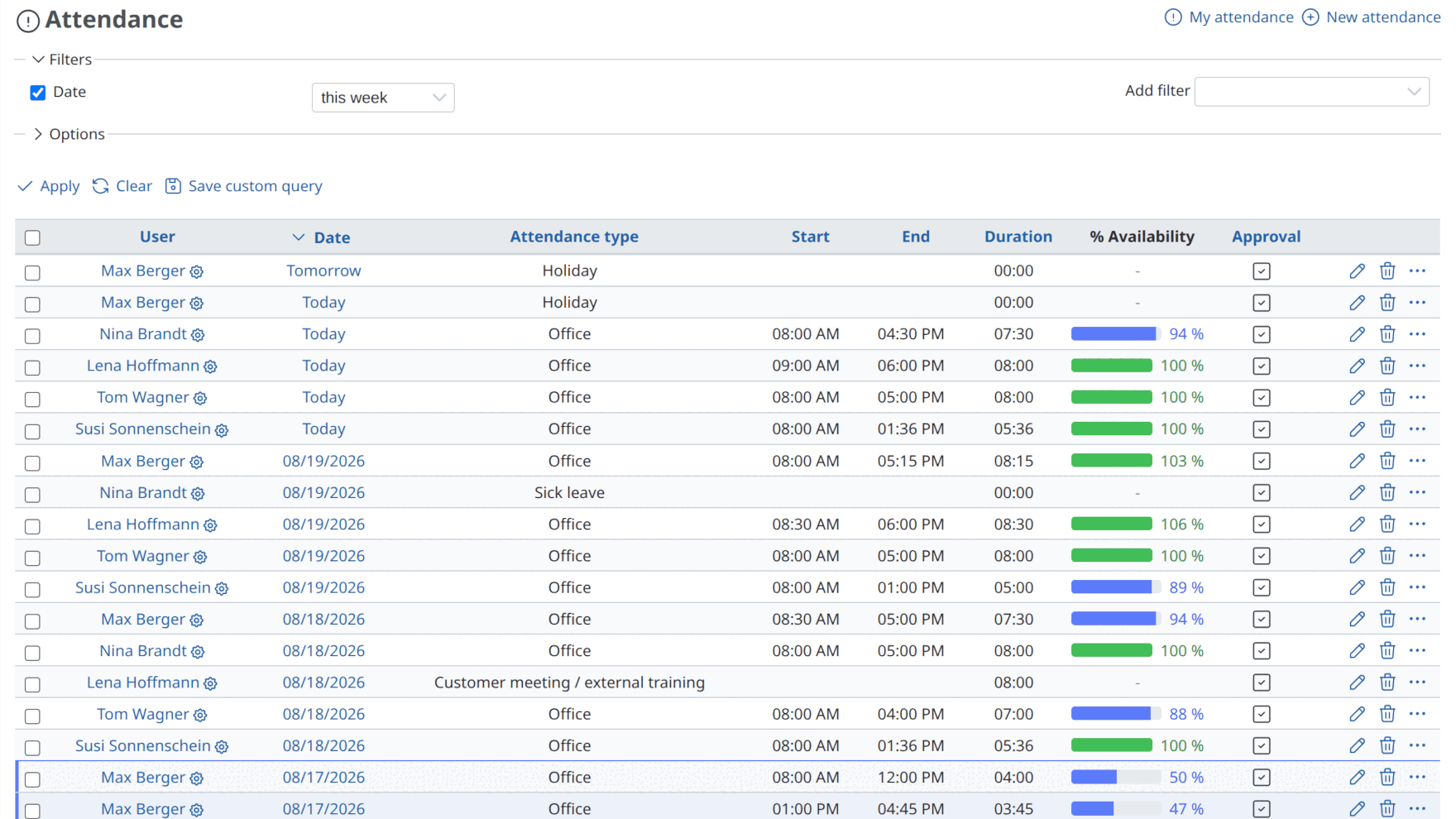The height and width of the screenshot is (819, 1456).
Task: Click the 'Customer meeting / external training' cell
Action: click(x=569, y=682)
